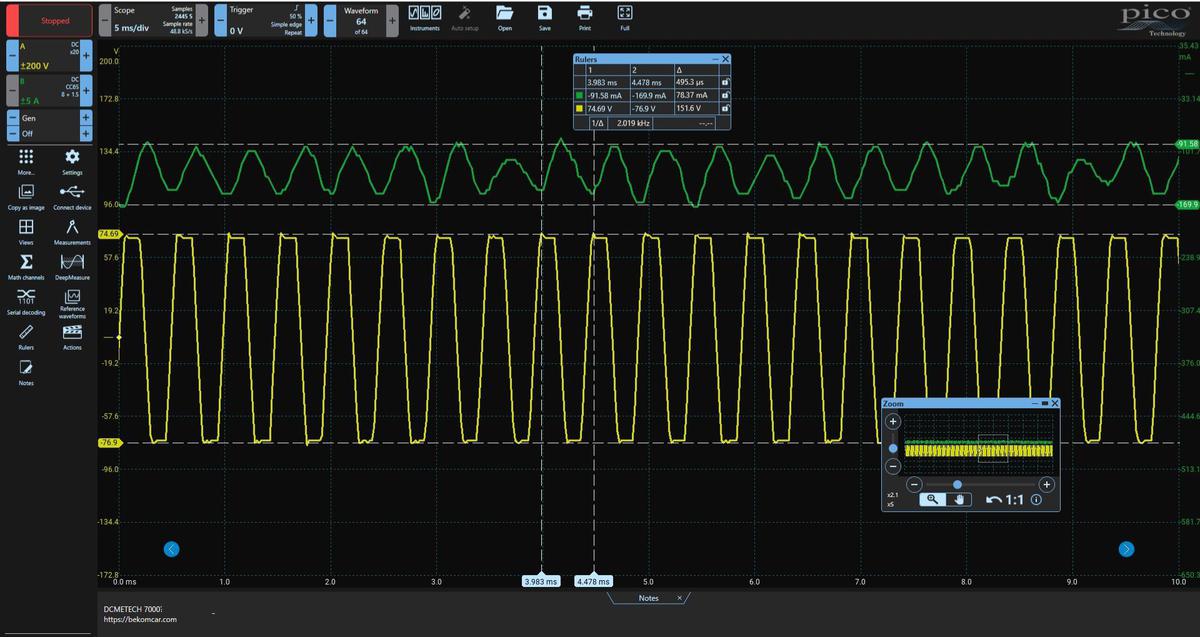Click the vertical zoom slider handle
Screen dimensions: 1200x637
(x=893, y=448)
